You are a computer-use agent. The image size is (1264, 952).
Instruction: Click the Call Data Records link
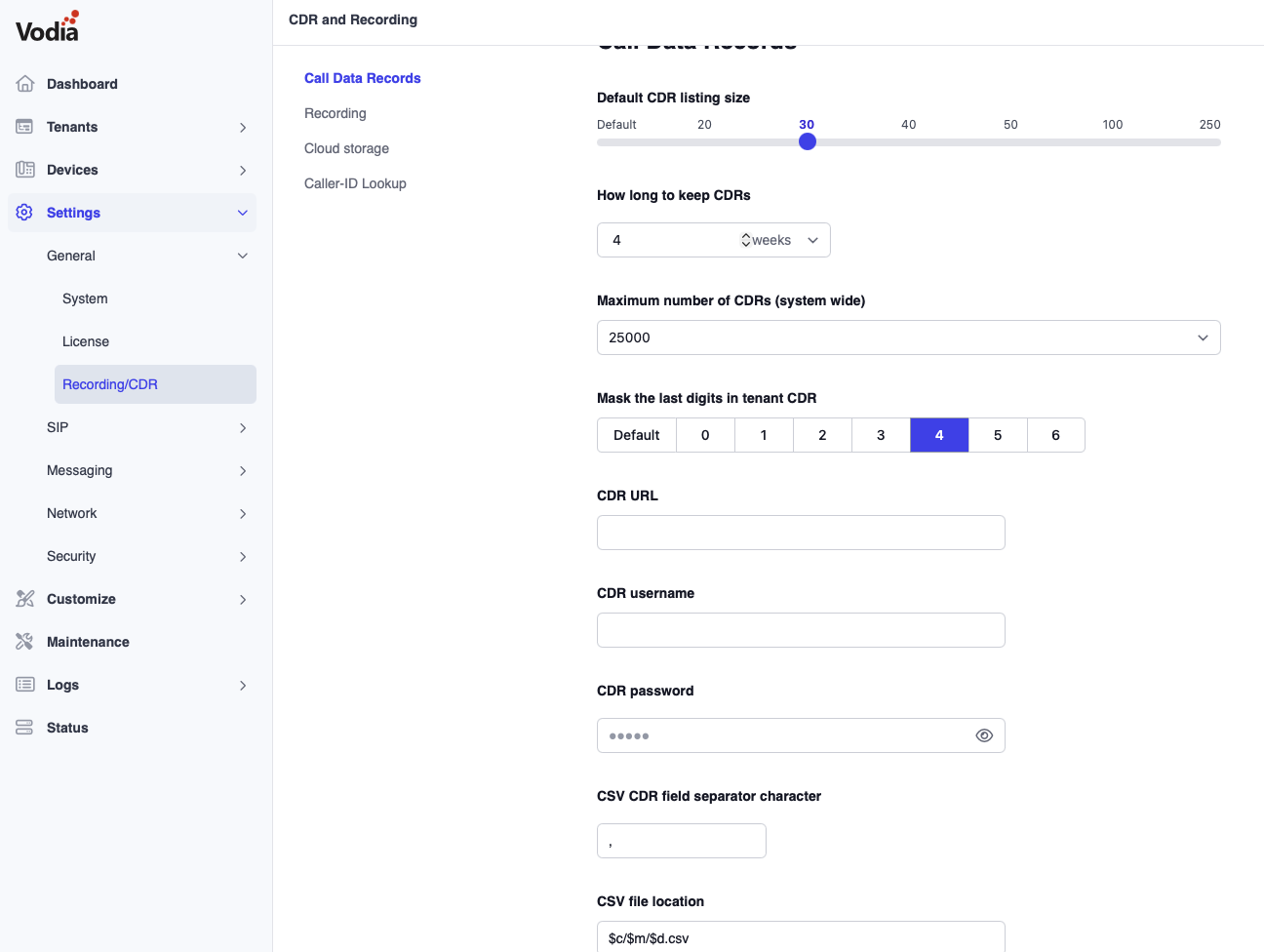click(362, 78)
